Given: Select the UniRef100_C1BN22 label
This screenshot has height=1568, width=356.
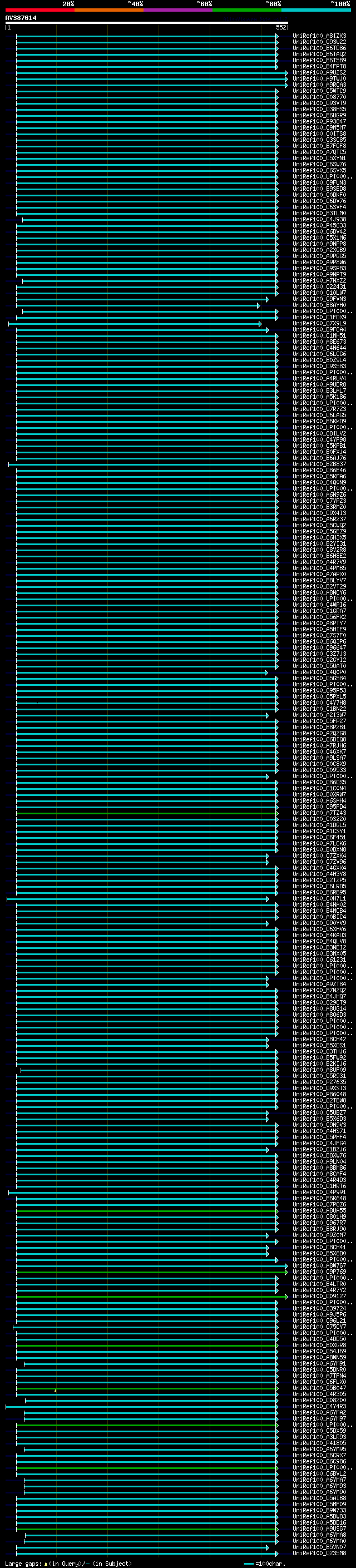Looking at the screenshot, I should pyautogui.click(x=319, y=709).
